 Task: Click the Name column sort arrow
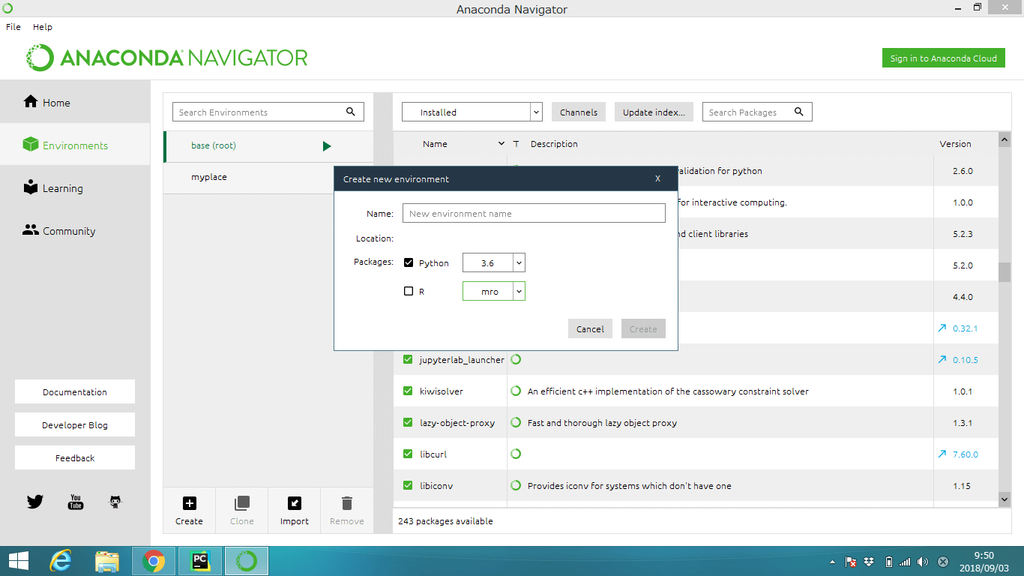[501, 144]
